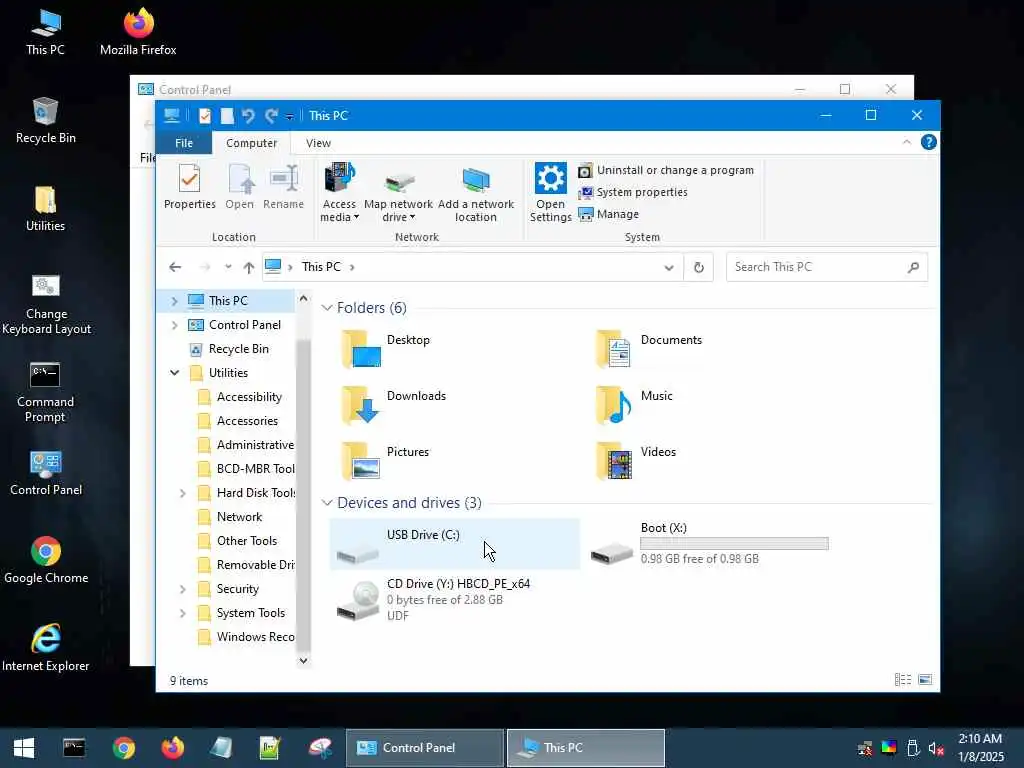Screen dimensions: 1024x768
Task: Select Change Keyboard Layout desktop icon
Action: (x=46, y=304)
